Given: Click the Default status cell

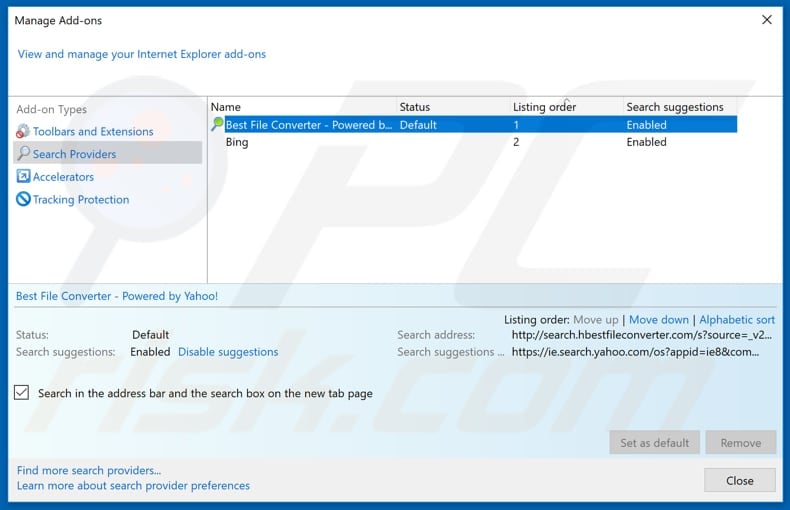Looking at the screenshot, I should pyautogui.click(x=418, y=125).
